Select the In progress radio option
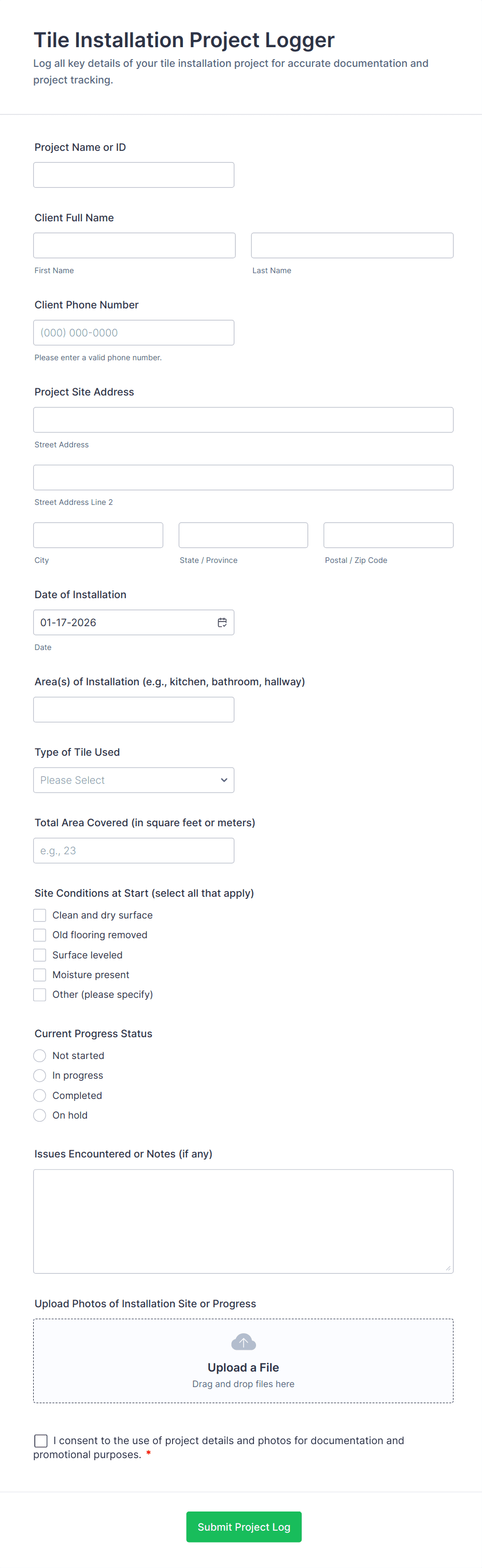This screenshot has height=1568, width=482. click(40, 1076)
